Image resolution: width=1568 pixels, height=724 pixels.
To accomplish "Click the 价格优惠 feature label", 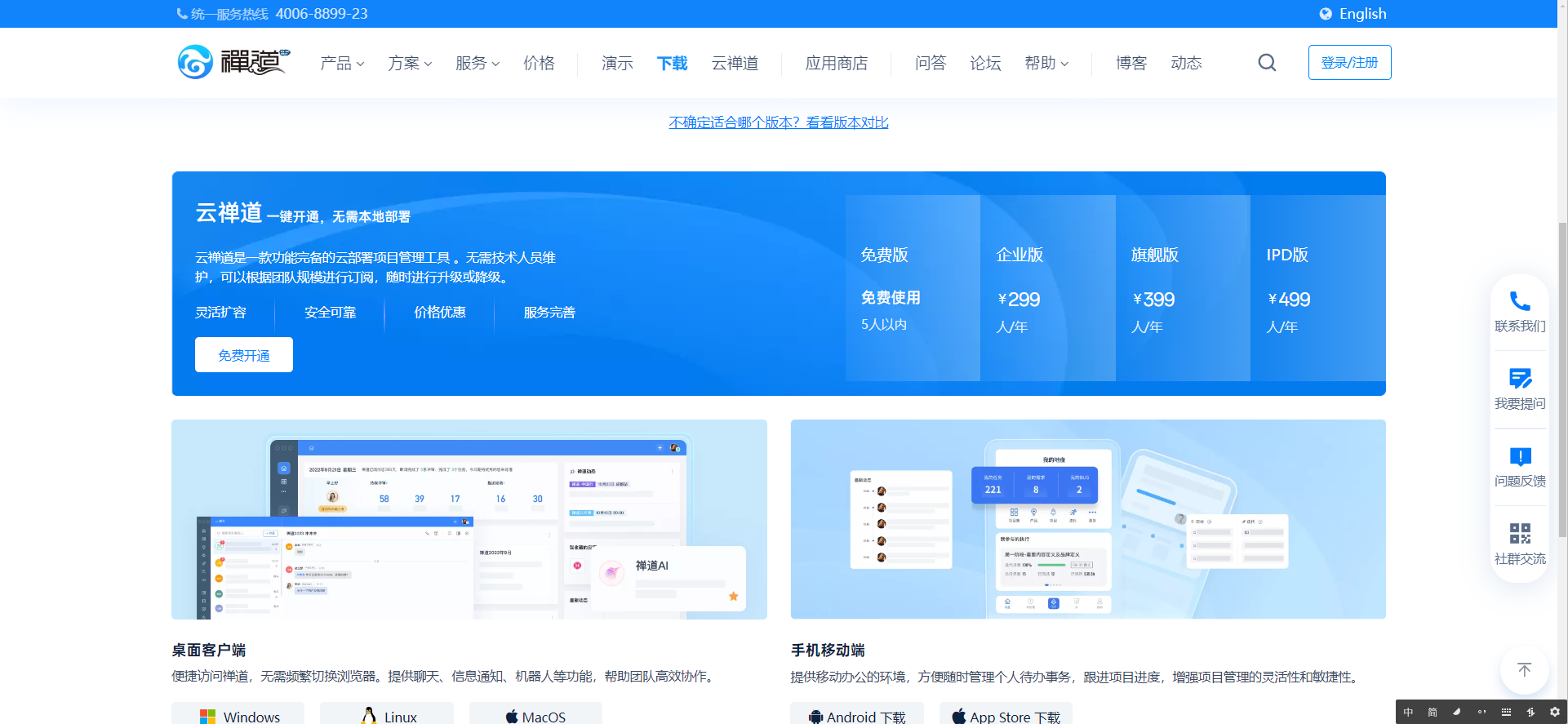I will [x=440, y=313].
